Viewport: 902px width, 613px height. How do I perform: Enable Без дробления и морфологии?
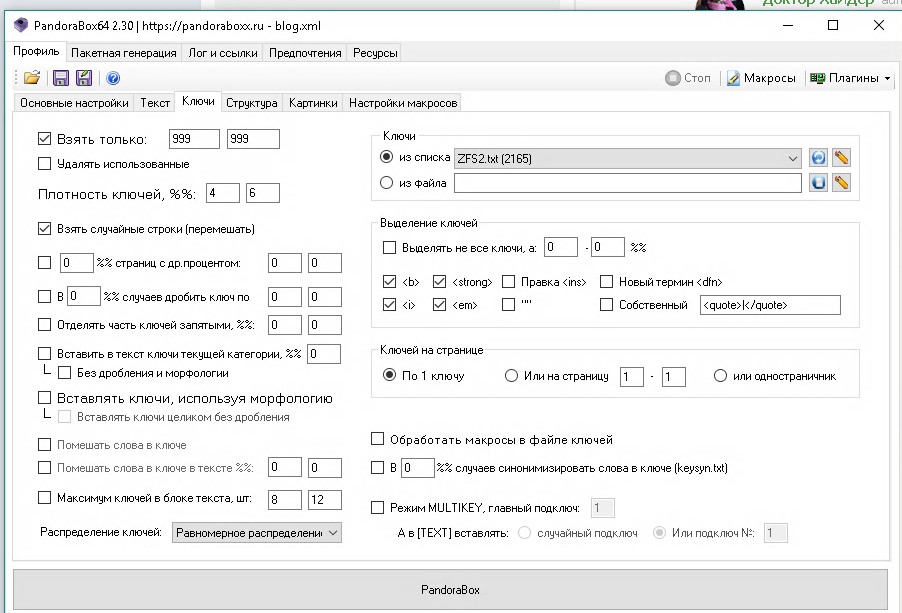[64, 373]
